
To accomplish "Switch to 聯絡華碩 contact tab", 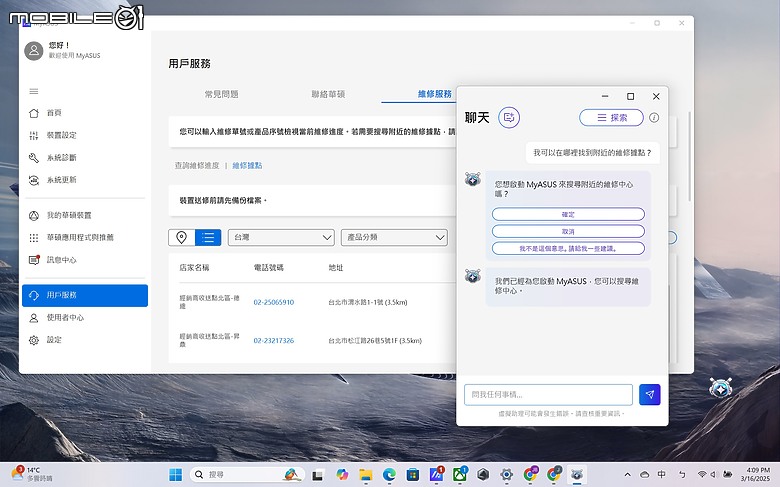I will tap(328, 94).
